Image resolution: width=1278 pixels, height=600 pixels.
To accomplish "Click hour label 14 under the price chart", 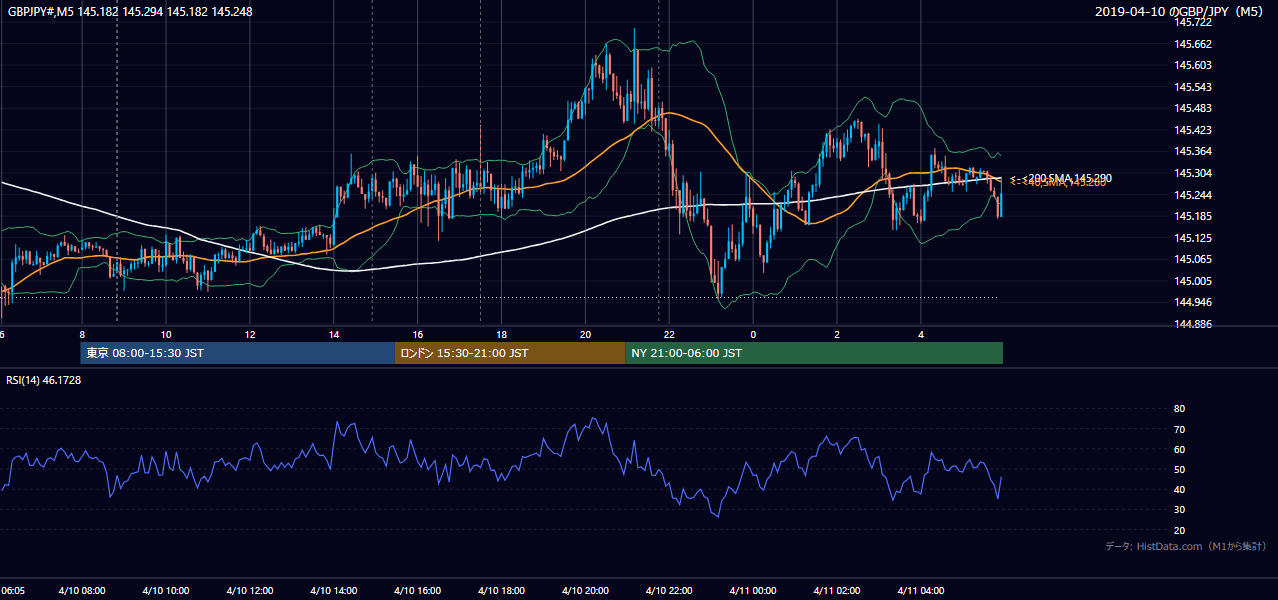I will point(334,334).
